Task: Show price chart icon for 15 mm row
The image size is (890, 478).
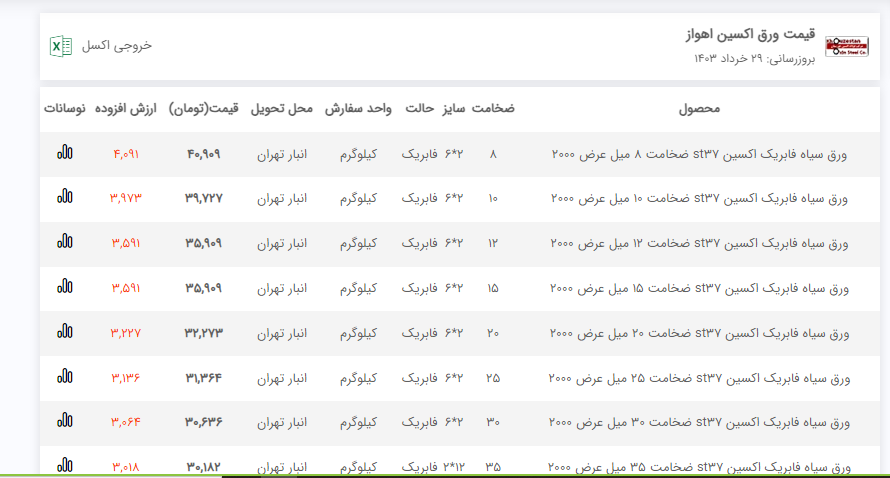Action: [x=65, y=288]
